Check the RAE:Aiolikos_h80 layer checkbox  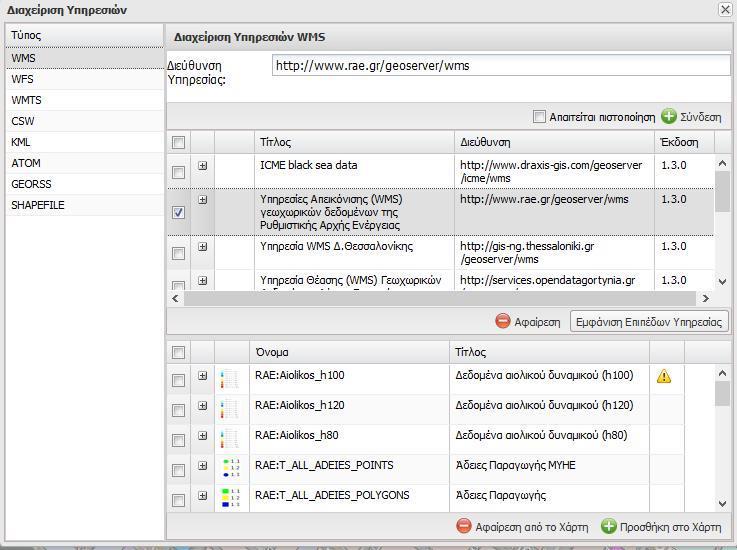click(x=178, y=440)
